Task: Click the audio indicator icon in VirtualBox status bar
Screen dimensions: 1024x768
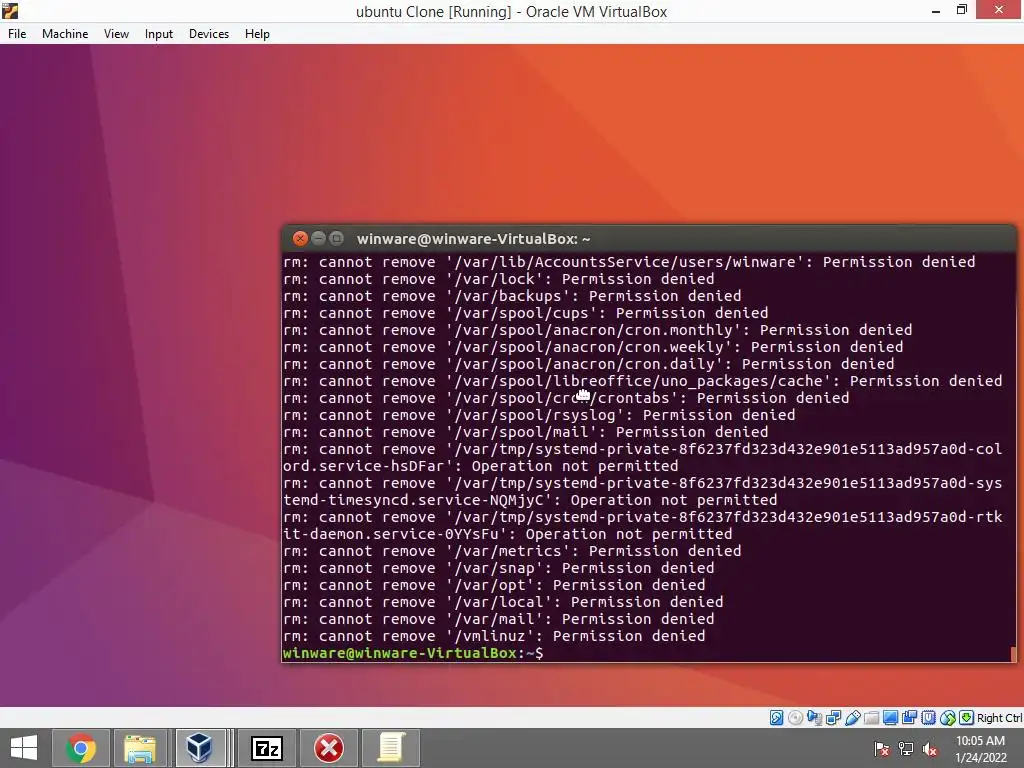Action: pyautogui.click(x=814, y=718)
